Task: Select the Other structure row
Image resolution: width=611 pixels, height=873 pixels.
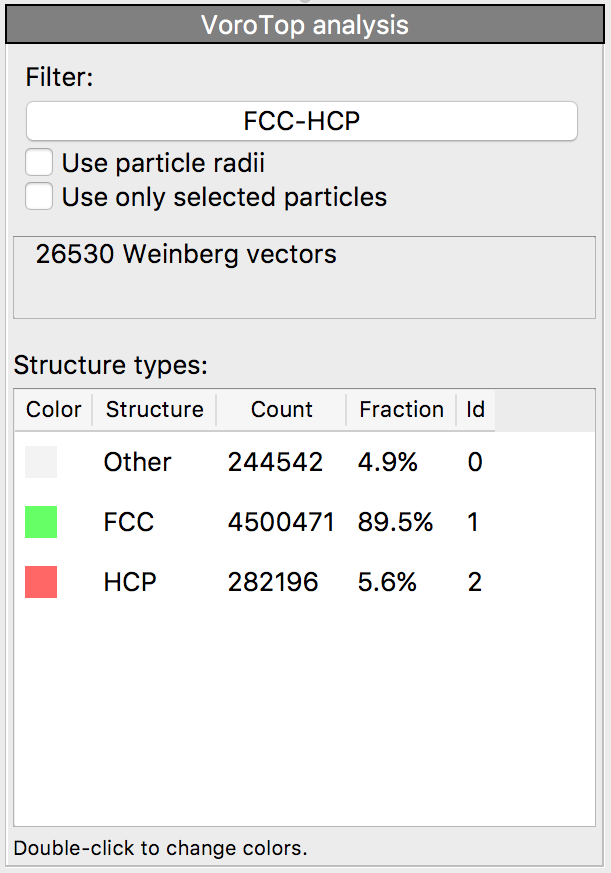Action: 138,462
